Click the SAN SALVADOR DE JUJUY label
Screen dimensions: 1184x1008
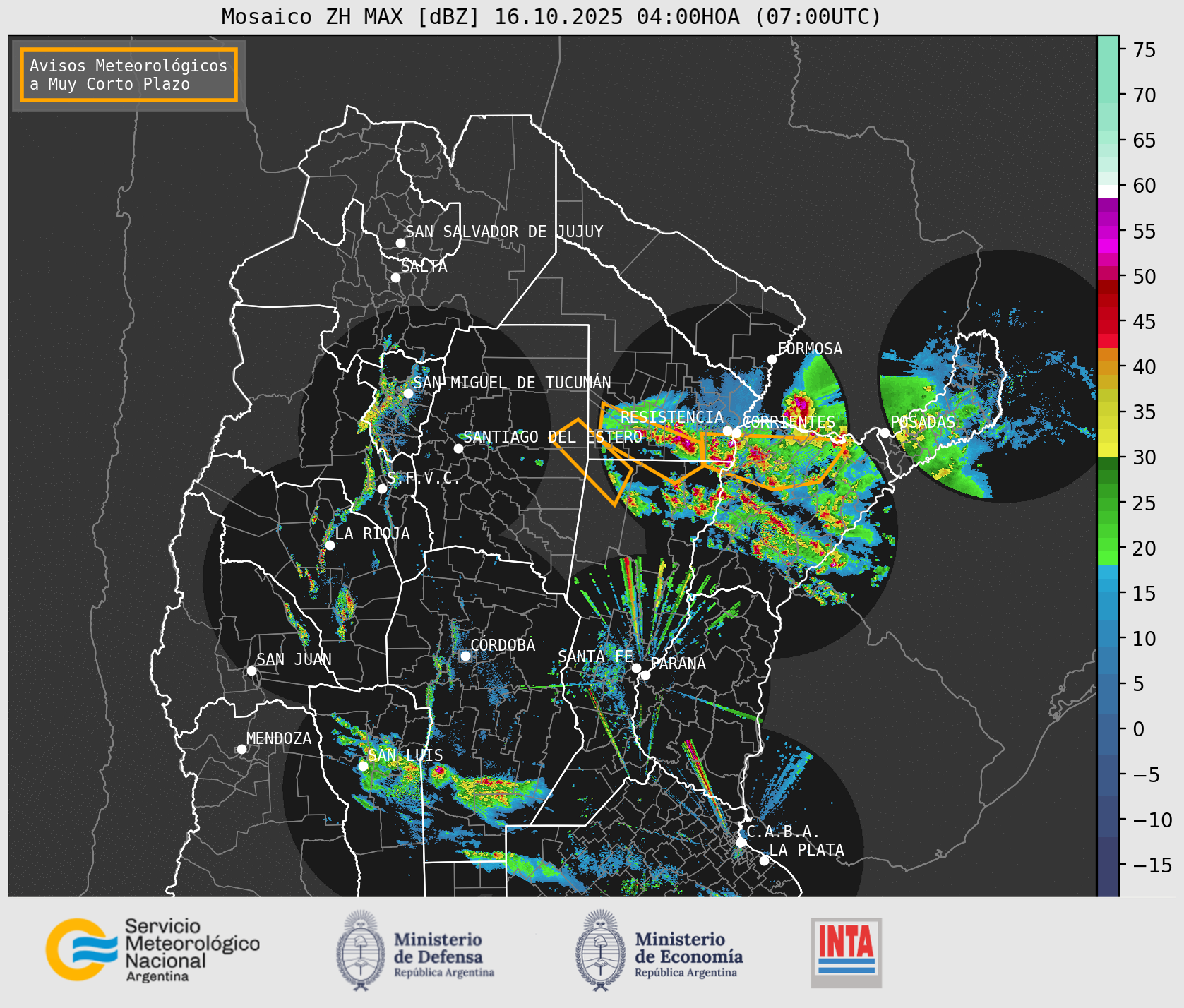click(x=504, y=232)
